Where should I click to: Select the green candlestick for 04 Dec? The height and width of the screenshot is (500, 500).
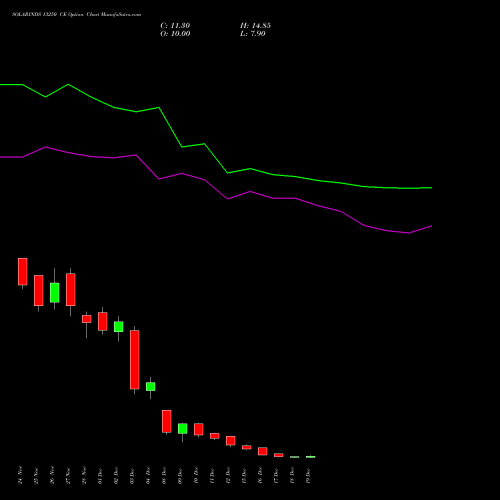click(151, 387)
